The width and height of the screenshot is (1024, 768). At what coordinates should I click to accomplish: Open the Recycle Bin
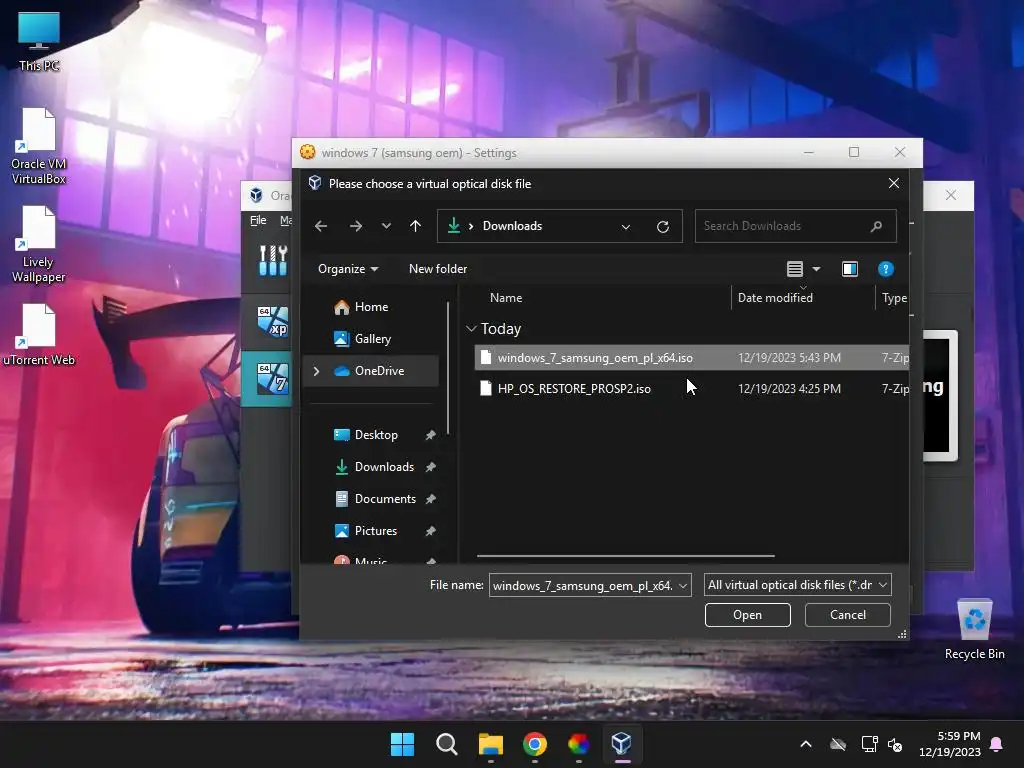(974, 630)
